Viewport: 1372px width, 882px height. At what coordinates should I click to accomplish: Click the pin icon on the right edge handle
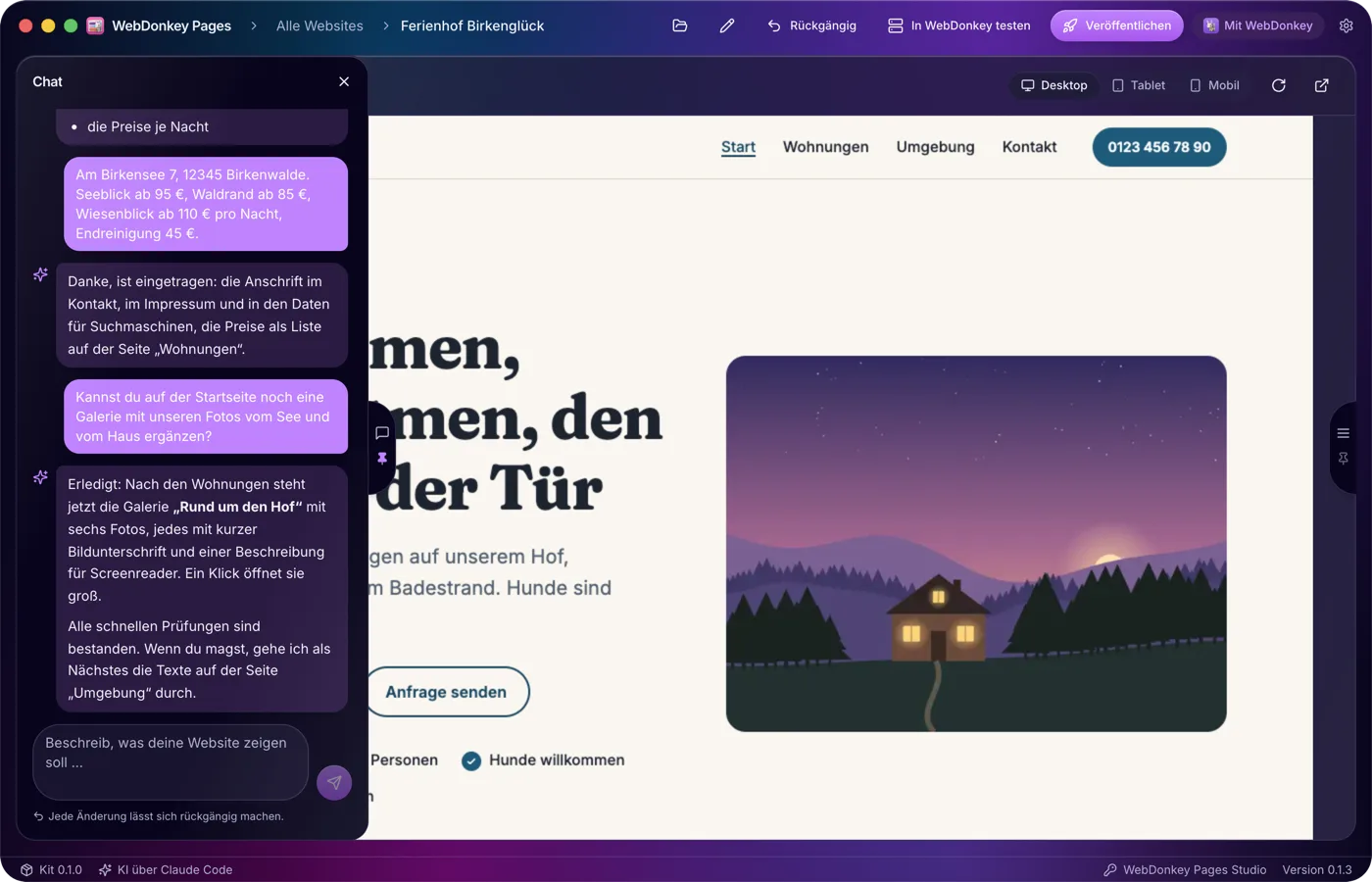1344,458
